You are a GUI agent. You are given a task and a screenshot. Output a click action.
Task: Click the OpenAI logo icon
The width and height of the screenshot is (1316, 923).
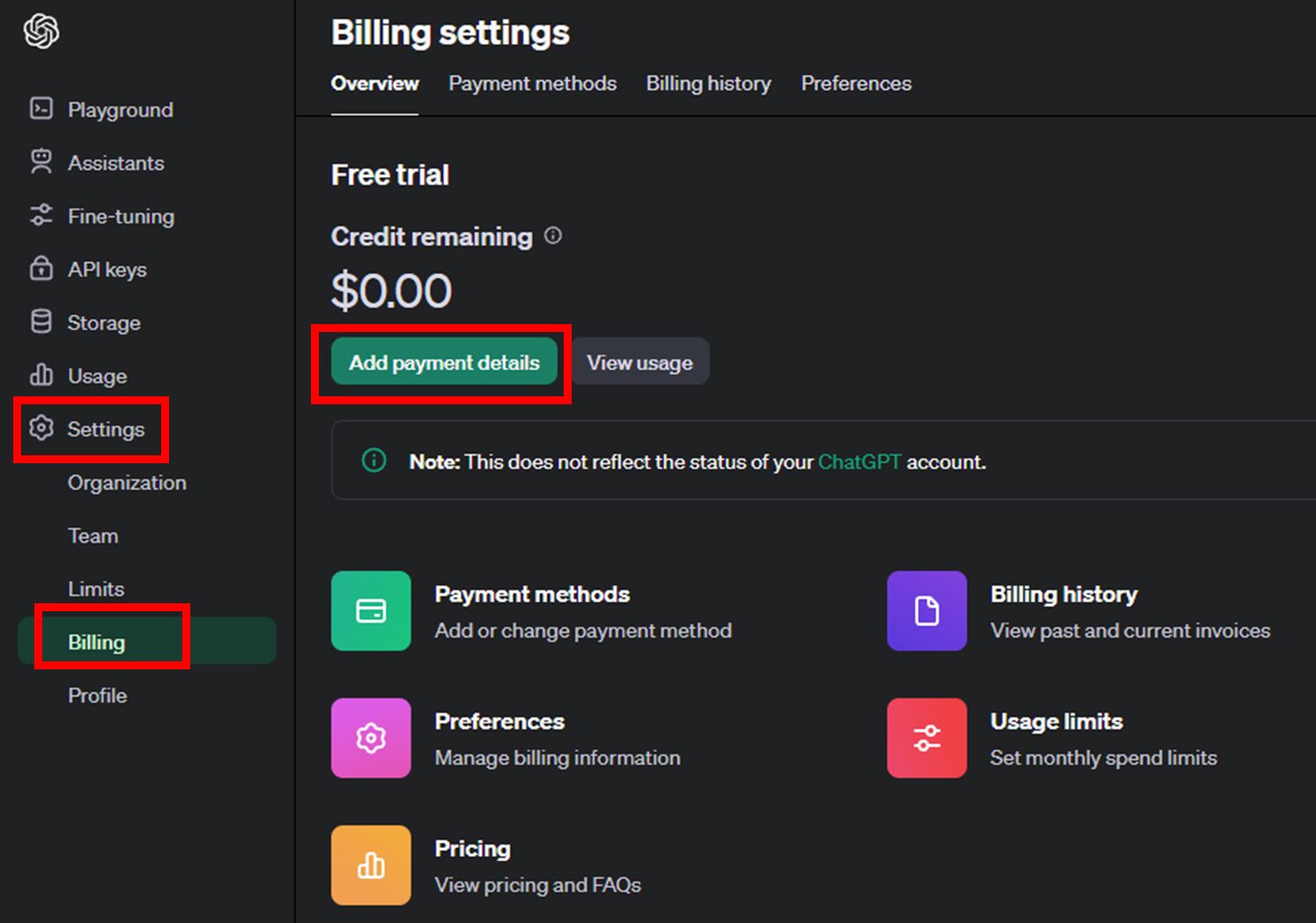41,32
